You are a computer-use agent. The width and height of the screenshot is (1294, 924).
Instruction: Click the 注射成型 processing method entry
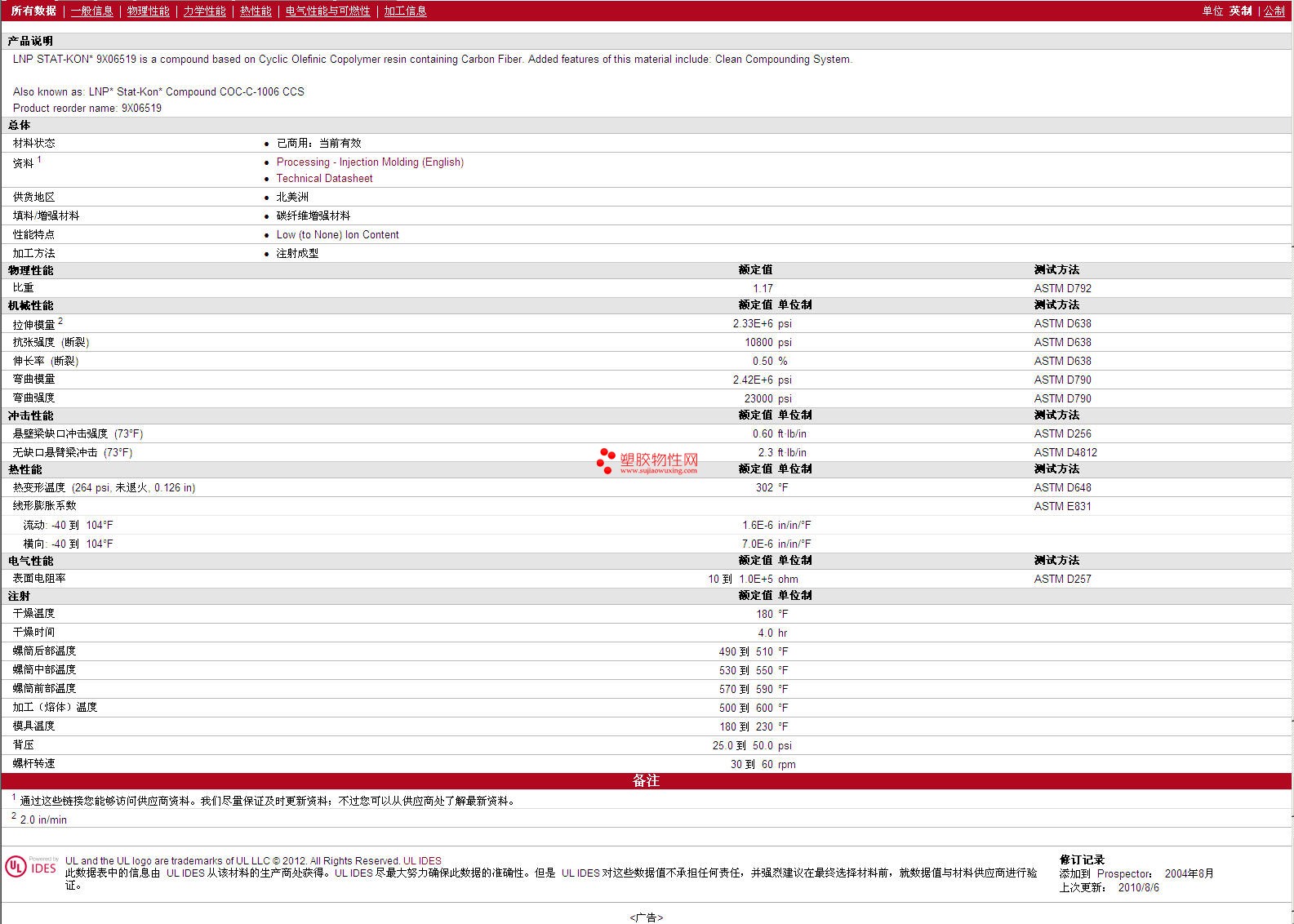pos(297,253)
